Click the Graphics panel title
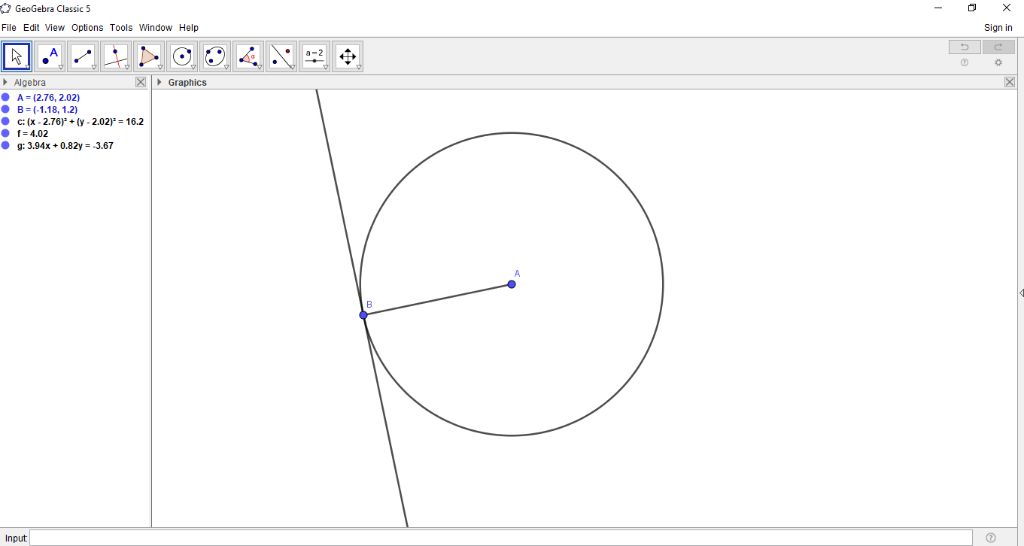 pyautogui.click(x=187, y=82)
